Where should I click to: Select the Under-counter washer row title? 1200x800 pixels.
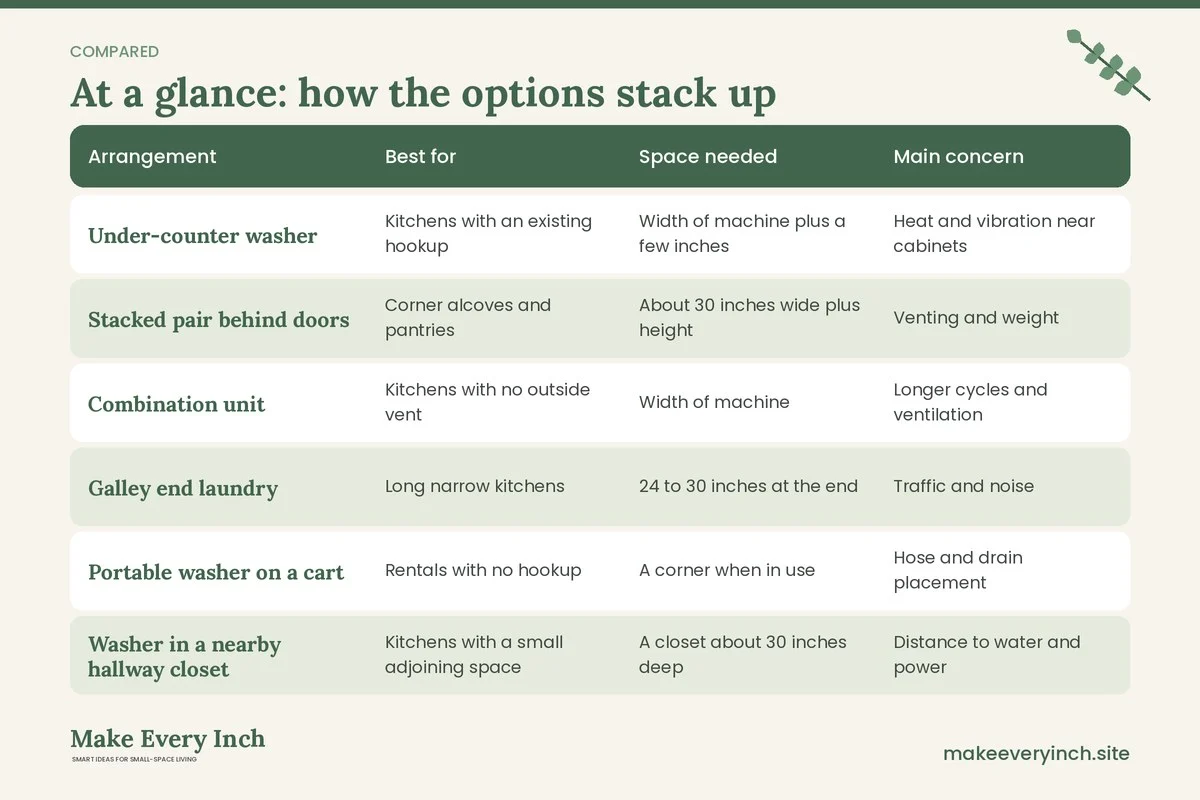click(x=203, y=236)
